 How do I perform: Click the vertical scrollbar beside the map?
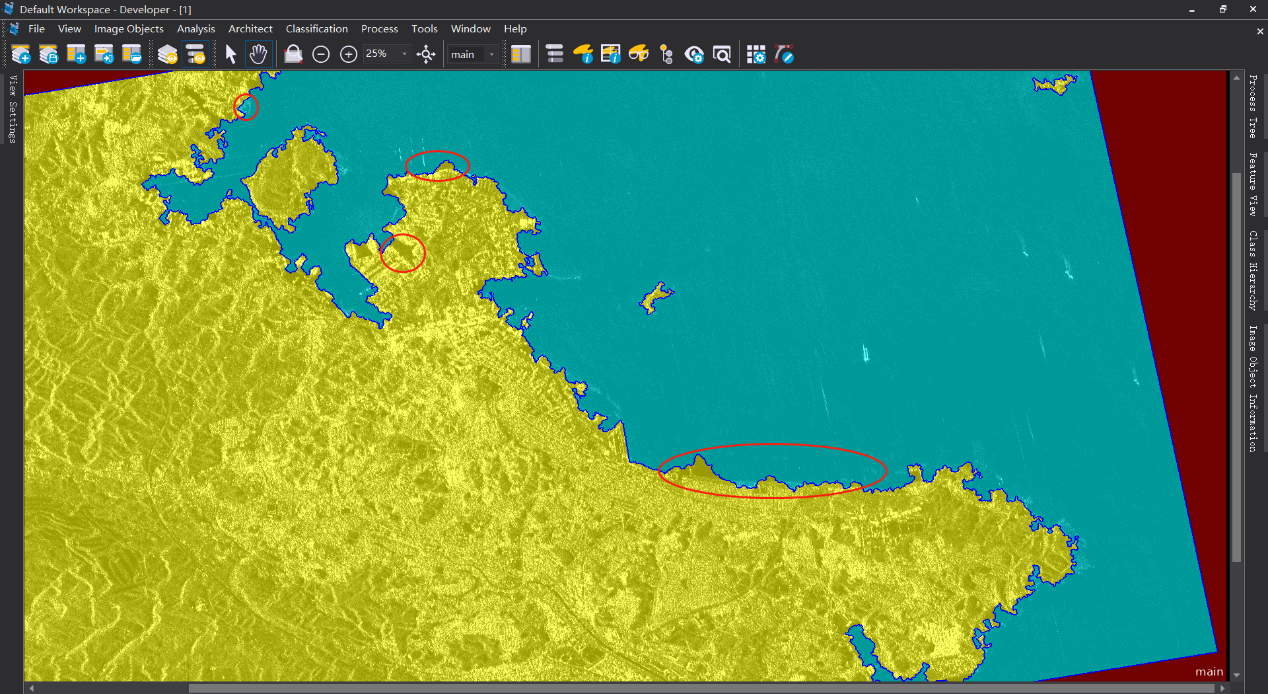click(1237, 365)
